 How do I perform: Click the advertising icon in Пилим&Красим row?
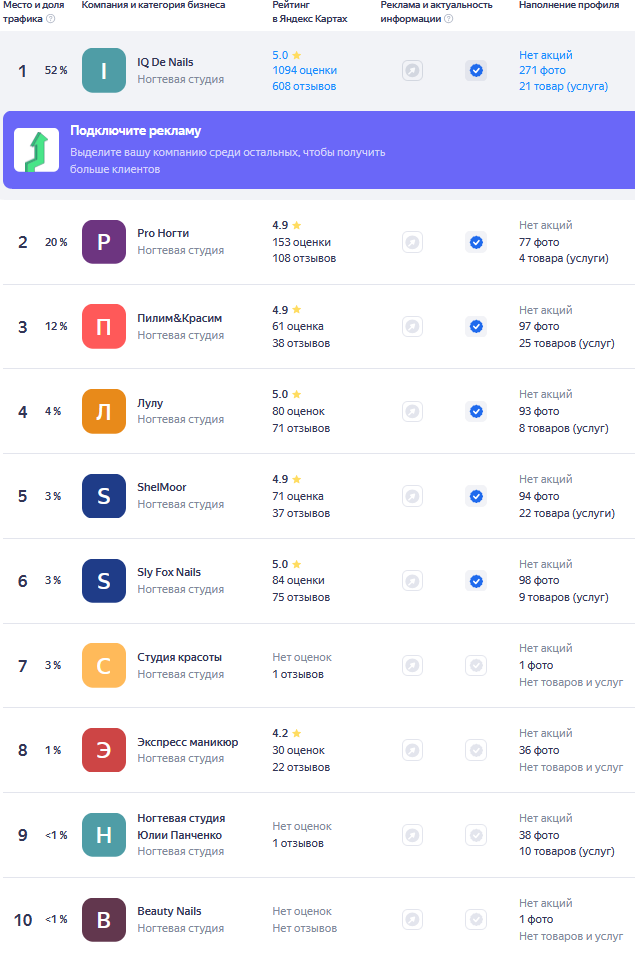click(412, 327)
